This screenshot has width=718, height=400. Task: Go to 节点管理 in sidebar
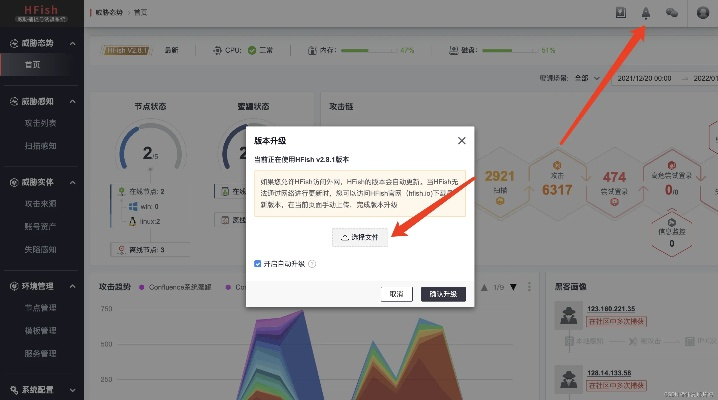40,308
